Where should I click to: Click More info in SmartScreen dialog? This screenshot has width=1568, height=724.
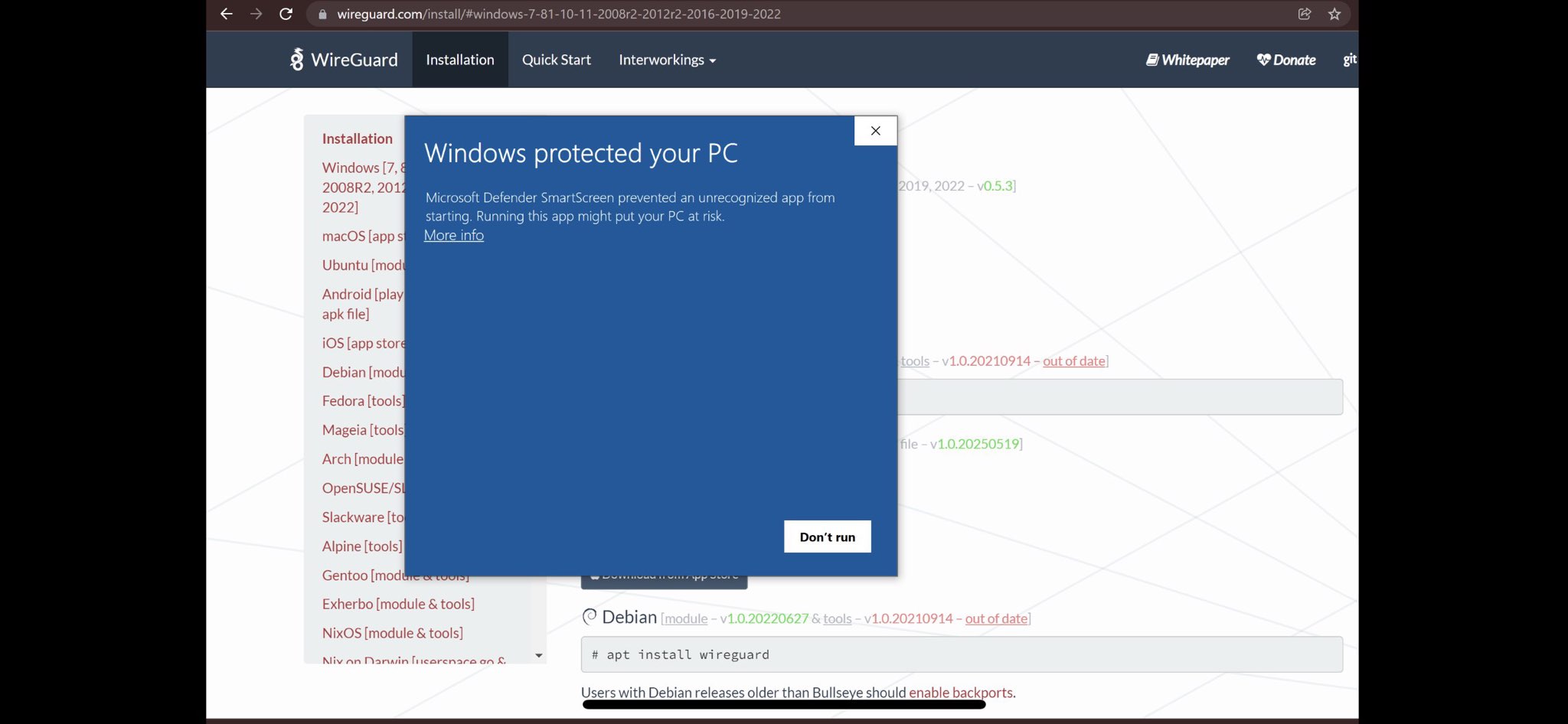[x=454, y=235]
